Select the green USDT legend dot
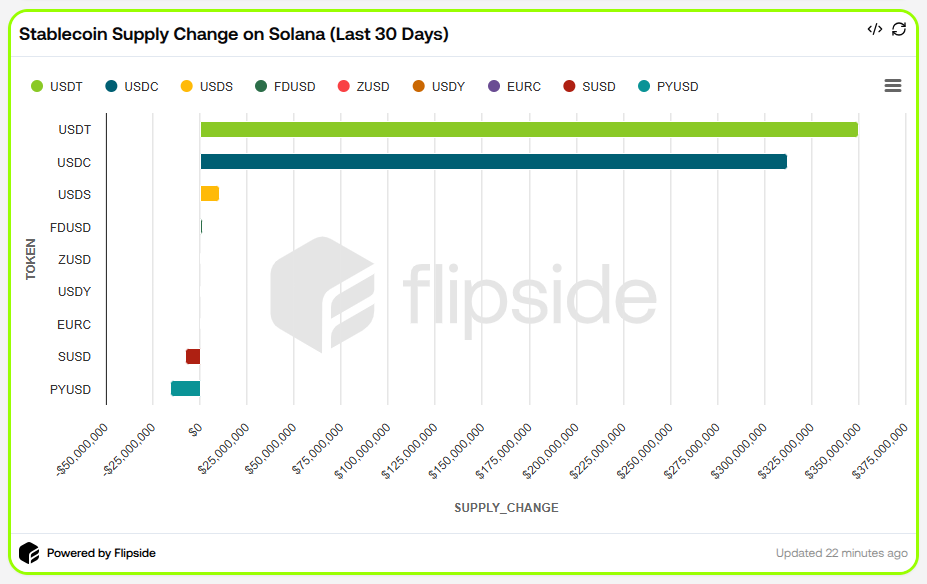Image resolution: width=927 pixels, height=584 pixels. tap(37, 86)
